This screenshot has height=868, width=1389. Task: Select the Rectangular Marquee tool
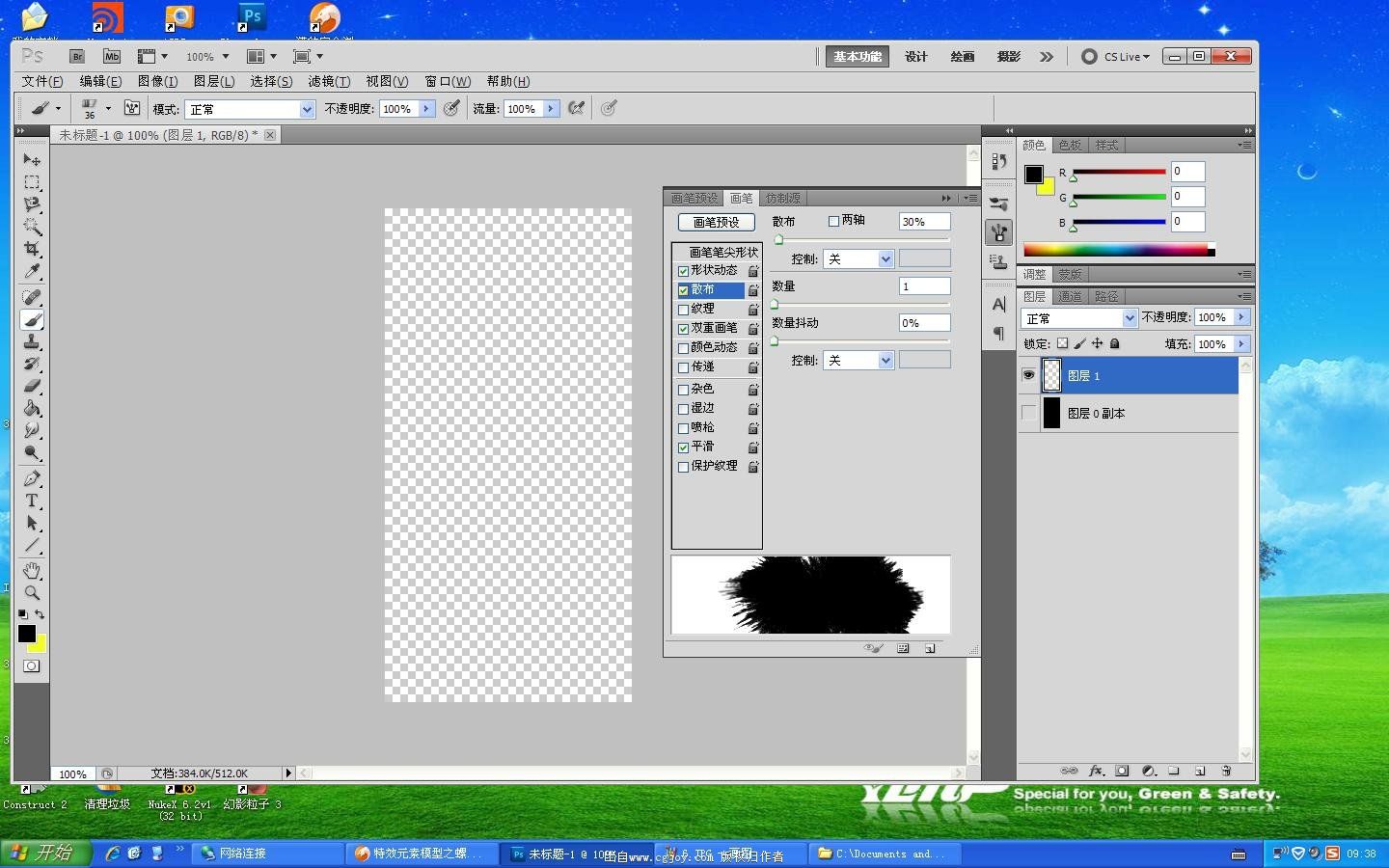pyautogui.click(x=32, y=182)
